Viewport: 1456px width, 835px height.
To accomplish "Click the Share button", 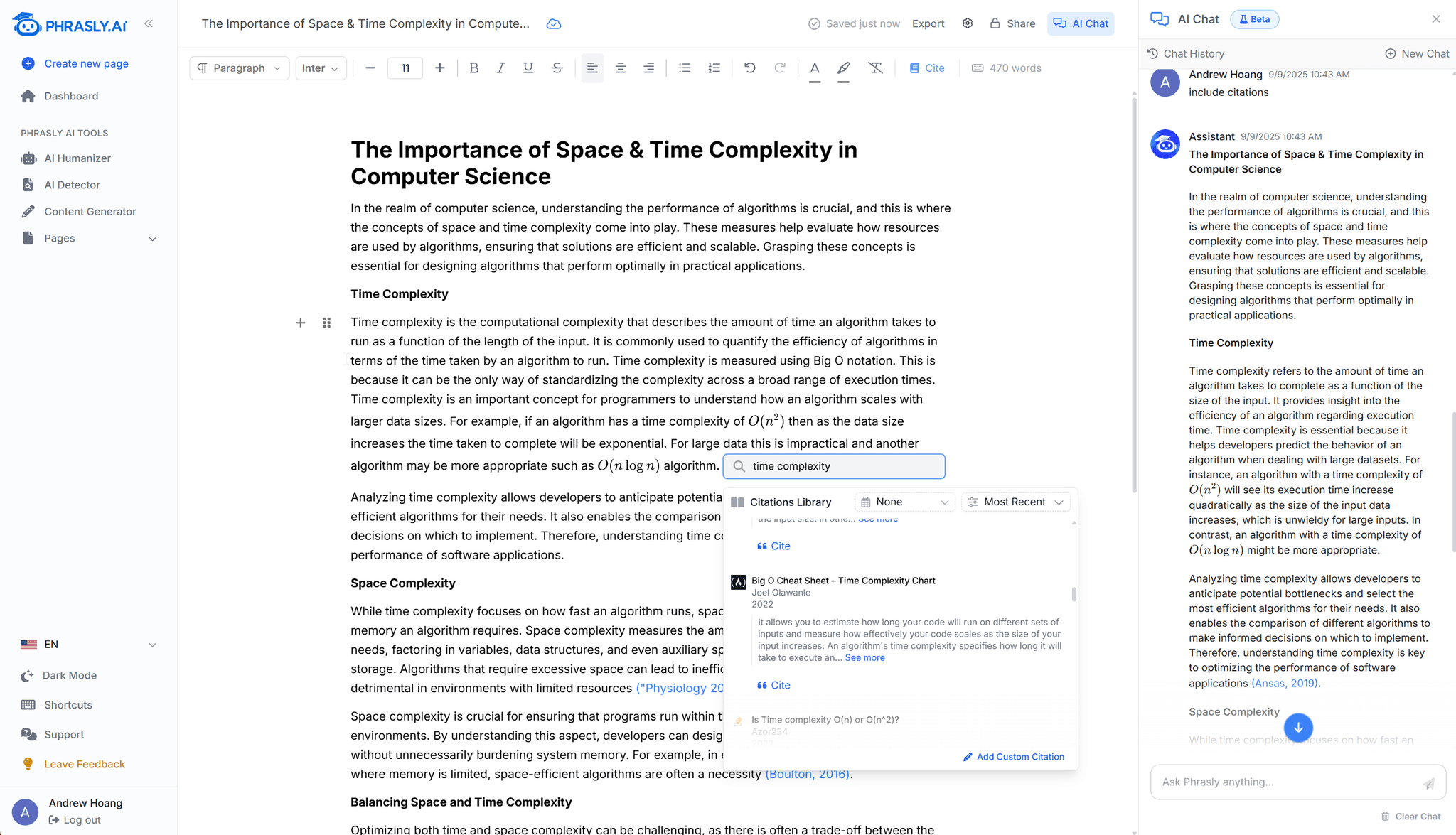I will point(1012,24).
